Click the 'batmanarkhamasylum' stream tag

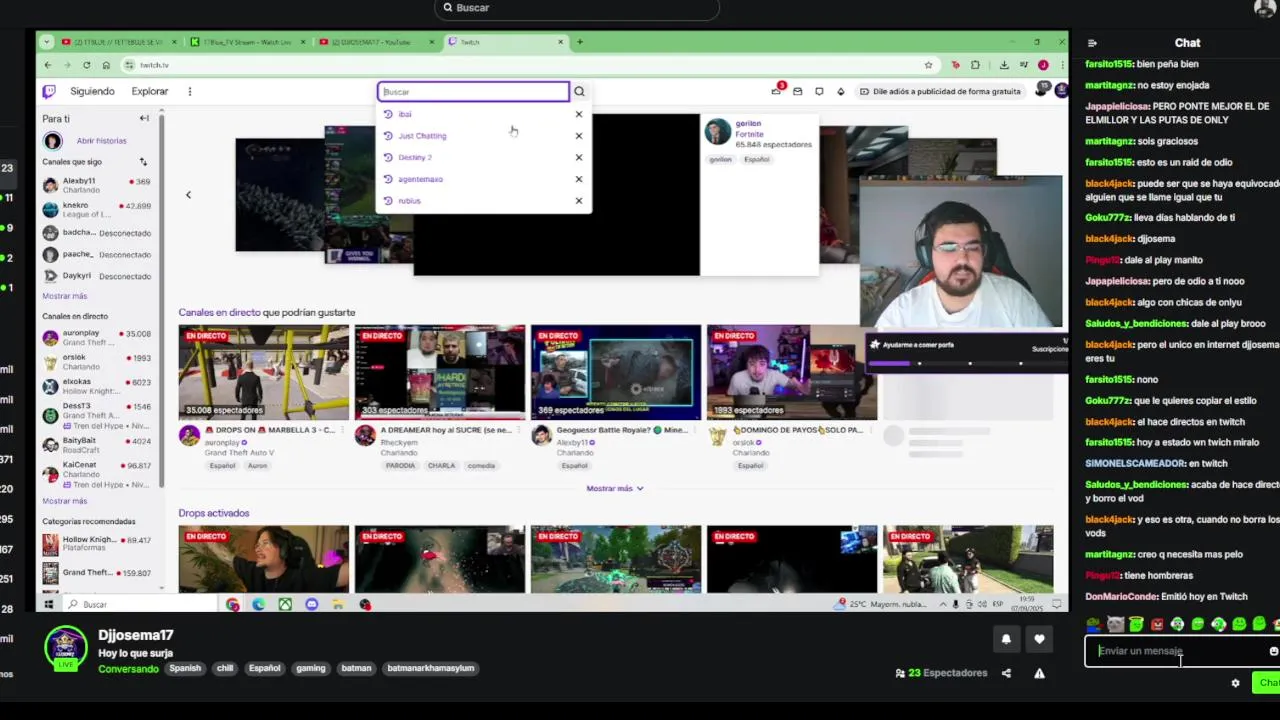(x=431, y=668)
